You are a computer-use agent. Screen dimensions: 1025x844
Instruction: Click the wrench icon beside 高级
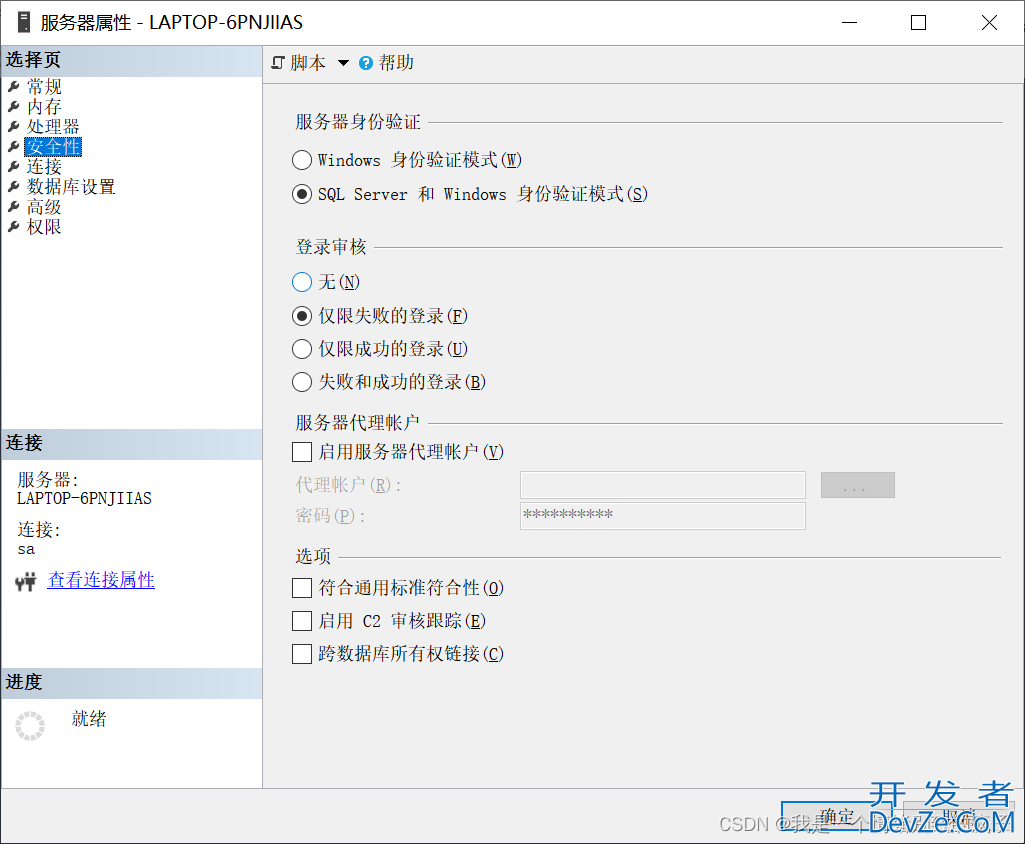pos(14,207)
